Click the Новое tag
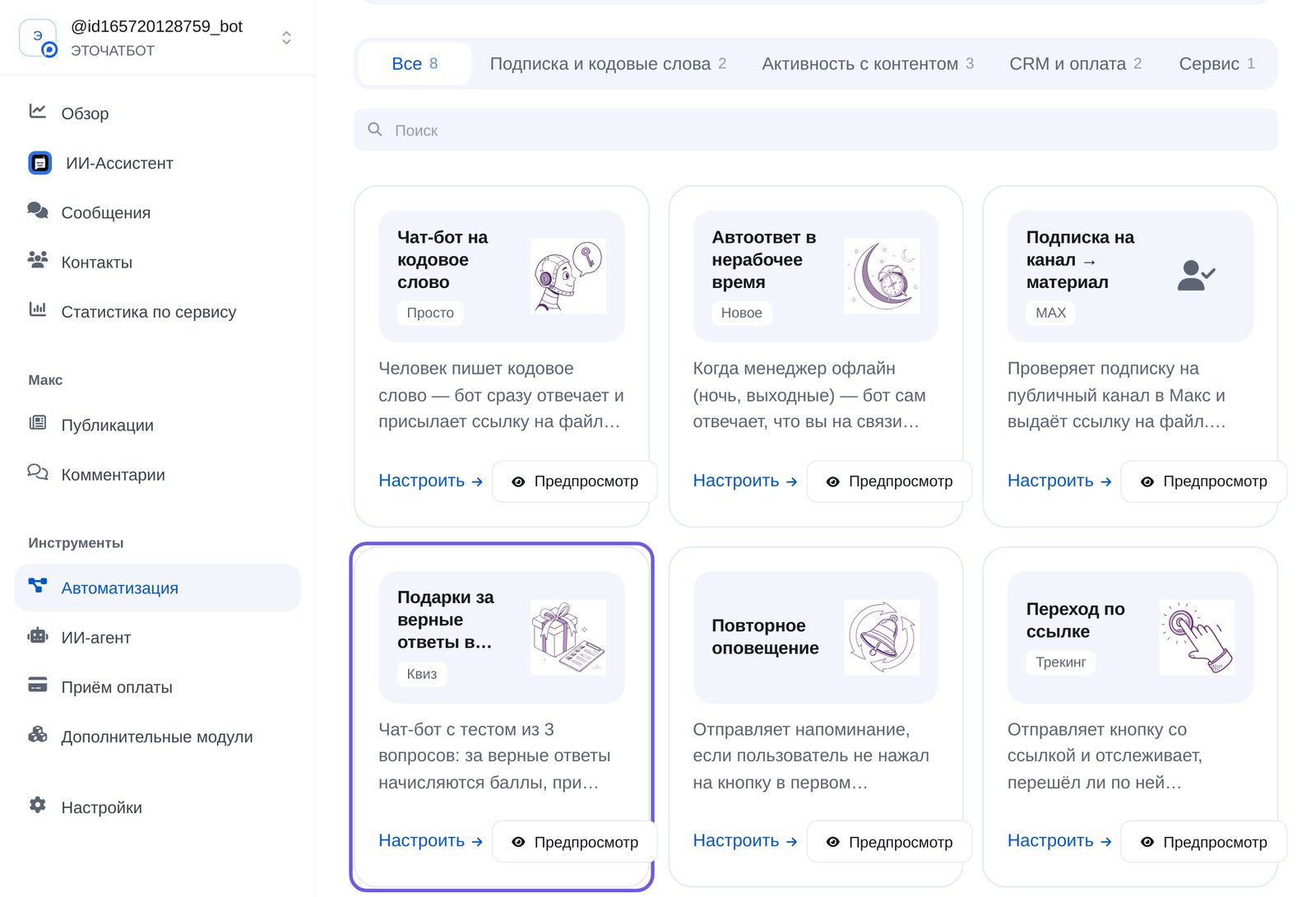Image resolution: width=1316 pixels, height=897 pixels. [742, 313]
